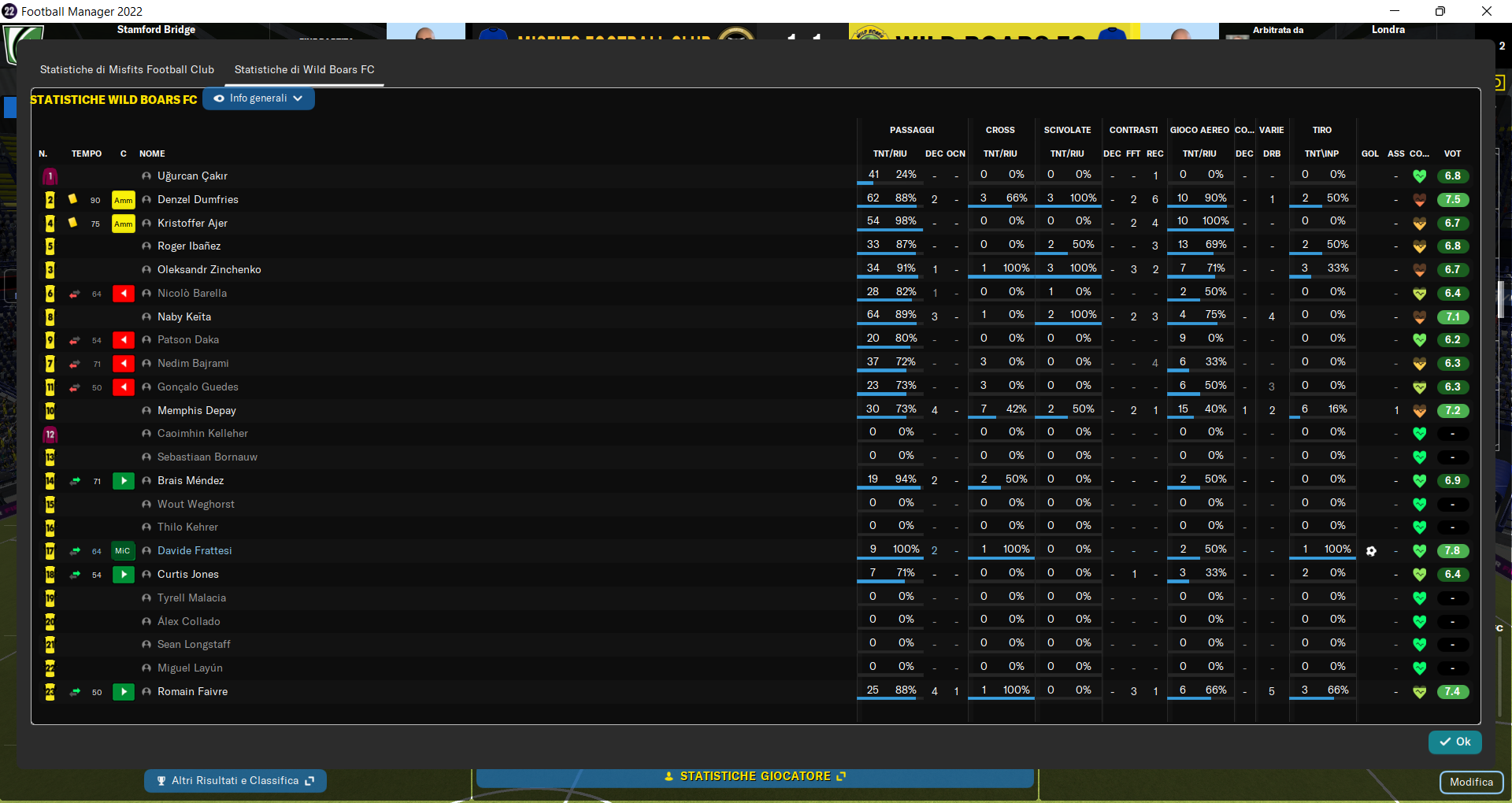The image size is (1512, 803).
Task: Sort by ASS column header
Action: coord(1396,154)
